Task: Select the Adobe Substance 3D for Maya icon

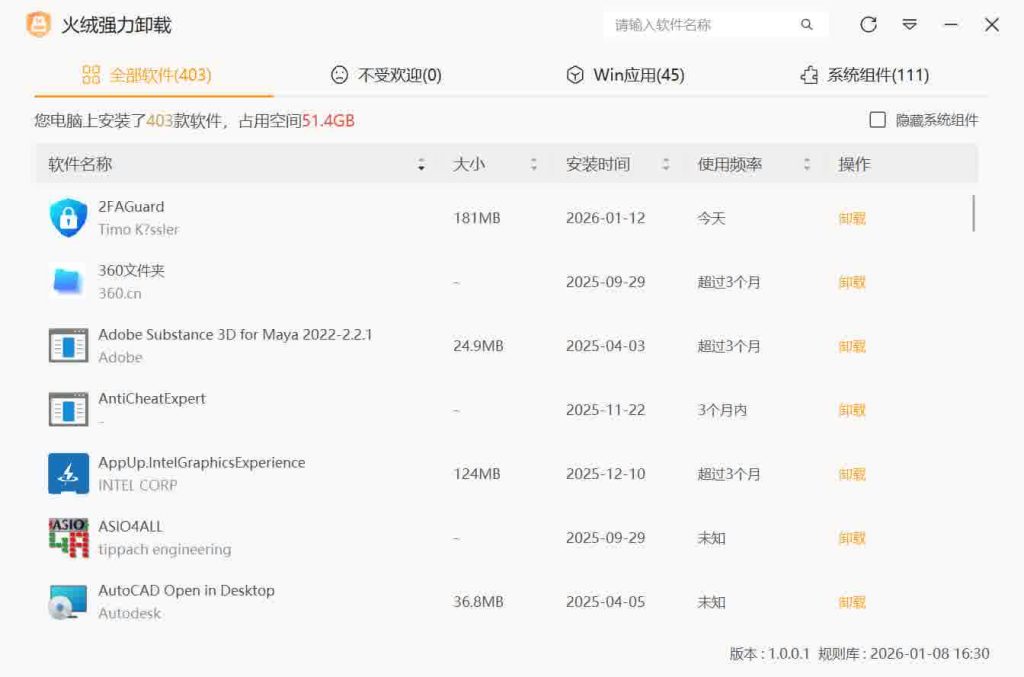Action: 66,345
